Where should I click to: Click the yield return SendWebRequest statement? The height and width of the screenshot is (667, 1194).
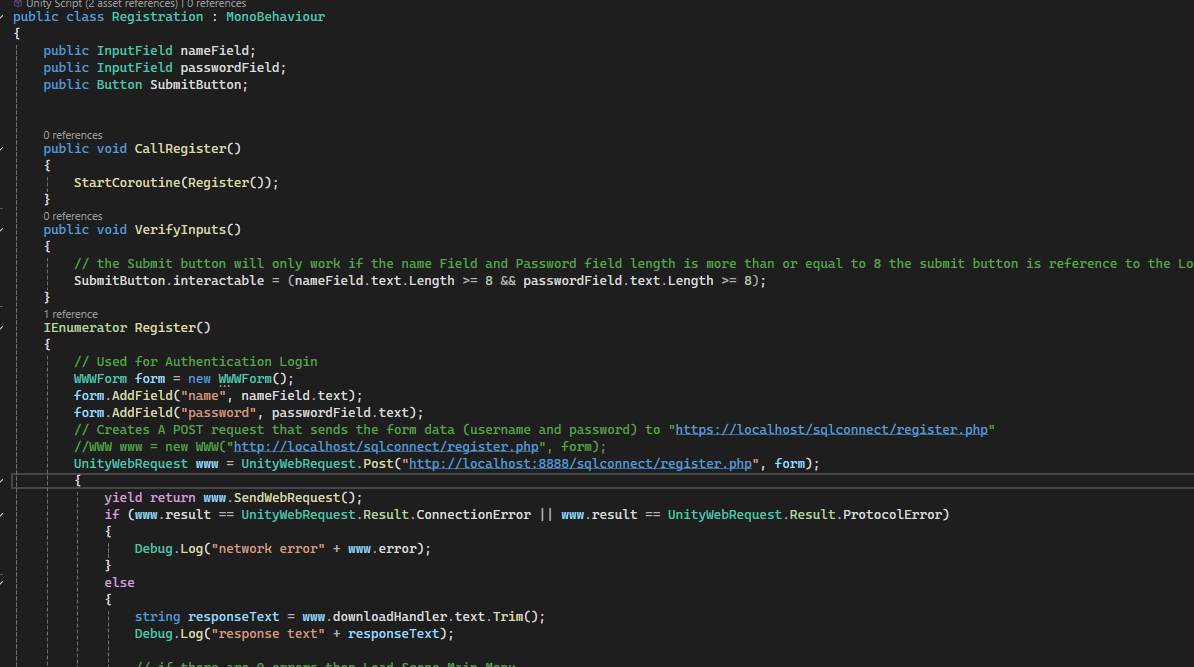[235, 497]
